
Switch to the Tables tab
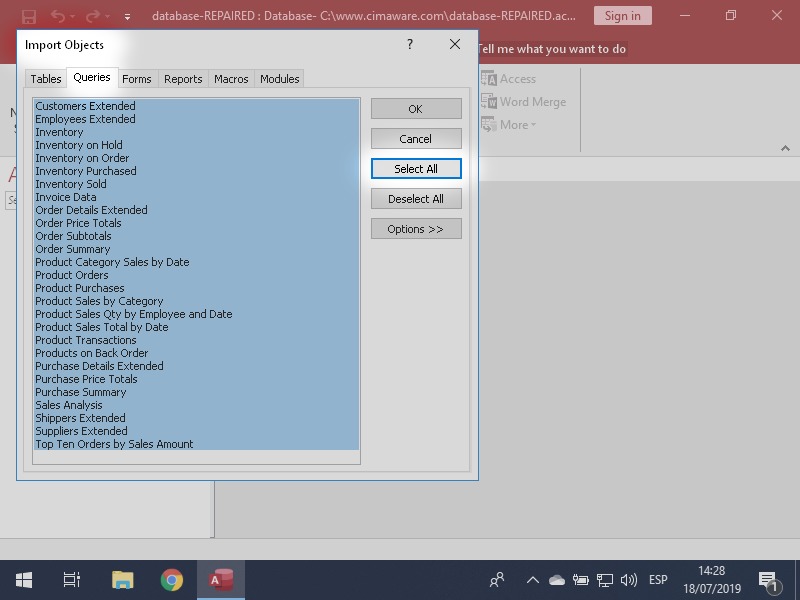[46, 78]
